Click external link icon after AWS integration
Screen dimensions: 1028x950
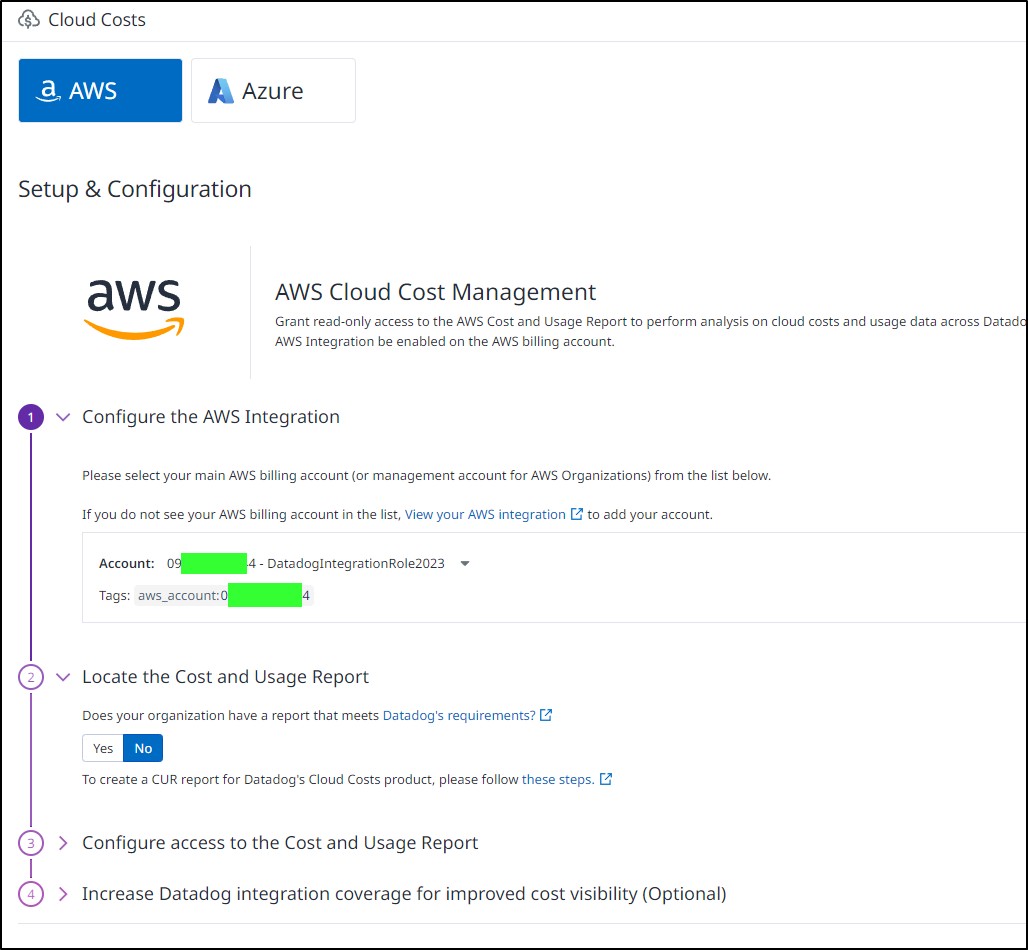[577, 514]
